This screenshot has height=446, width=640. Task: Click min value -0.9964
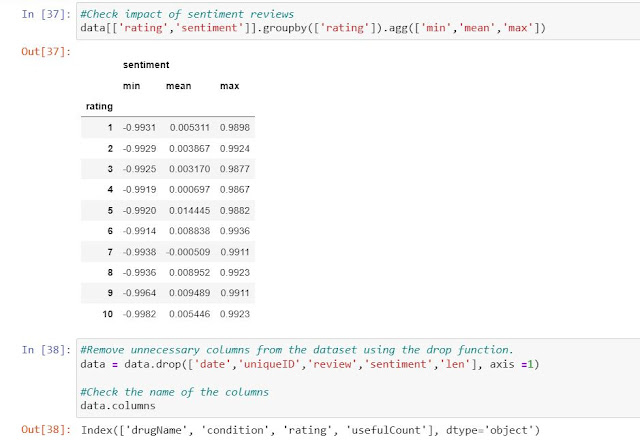point(139,293)
